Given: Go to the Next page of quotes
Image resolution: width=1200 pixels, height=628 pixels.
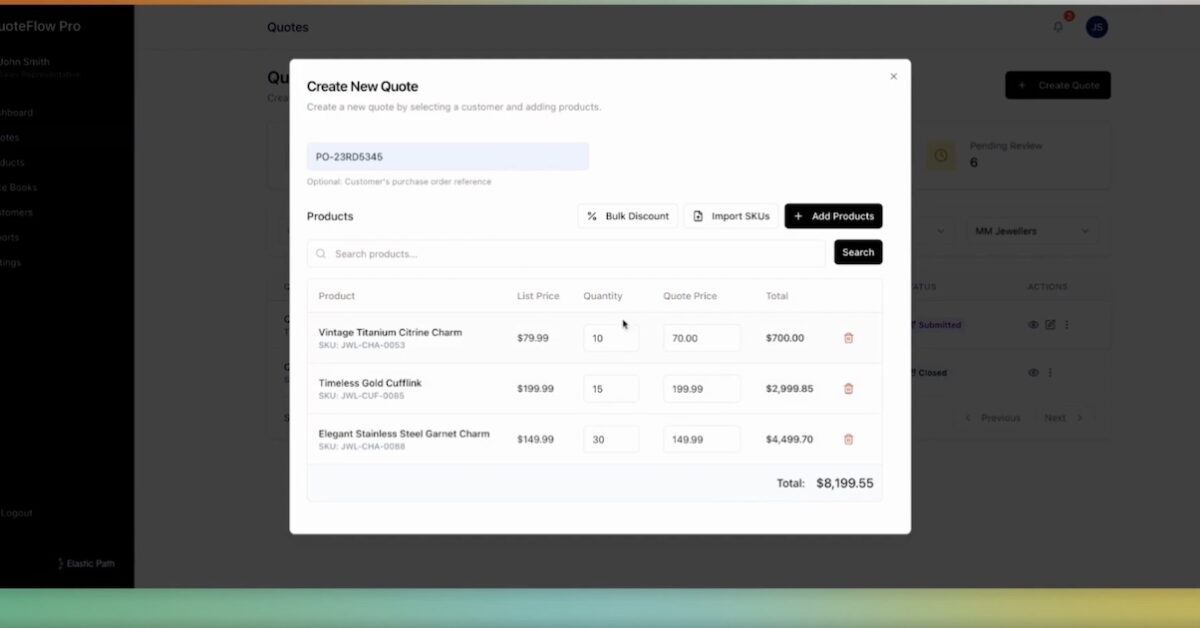Looking at the screenshot, I should click(x=1063, y=418).
